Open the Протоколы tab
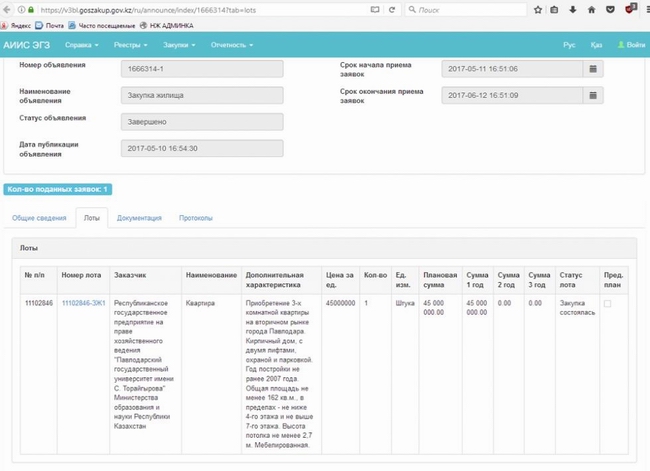 pyautogui.click(x=196, y=217)
